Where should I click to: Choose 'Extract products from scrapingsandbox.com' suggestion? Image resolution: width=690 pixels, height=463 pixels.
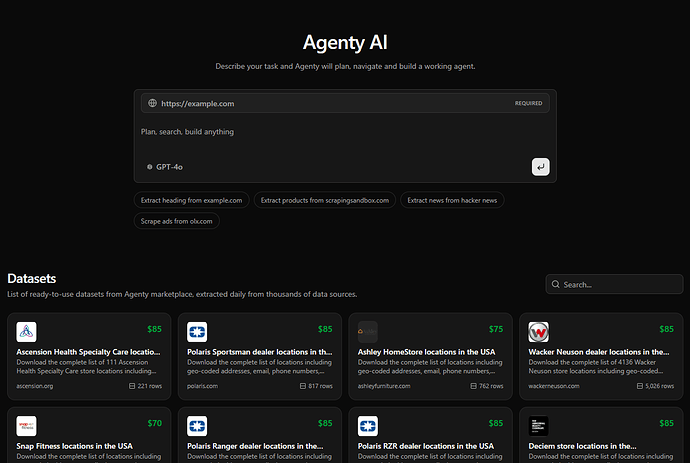[x=325, y=200]
